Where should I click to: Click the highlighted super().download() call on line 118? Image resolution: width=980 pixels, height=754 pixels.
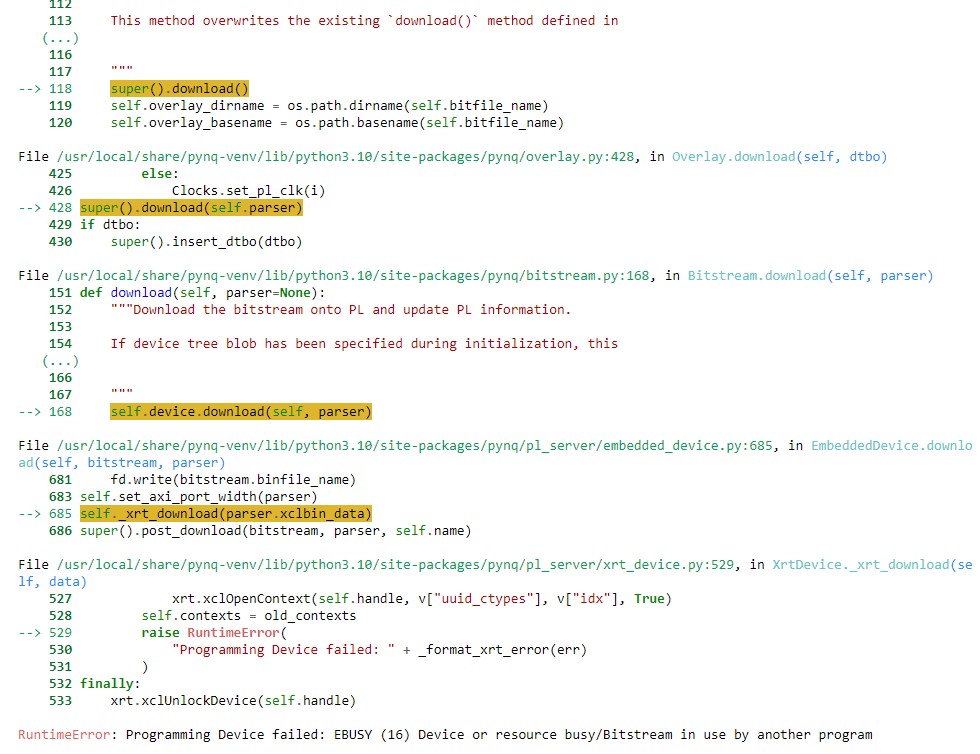pos(179,89)
